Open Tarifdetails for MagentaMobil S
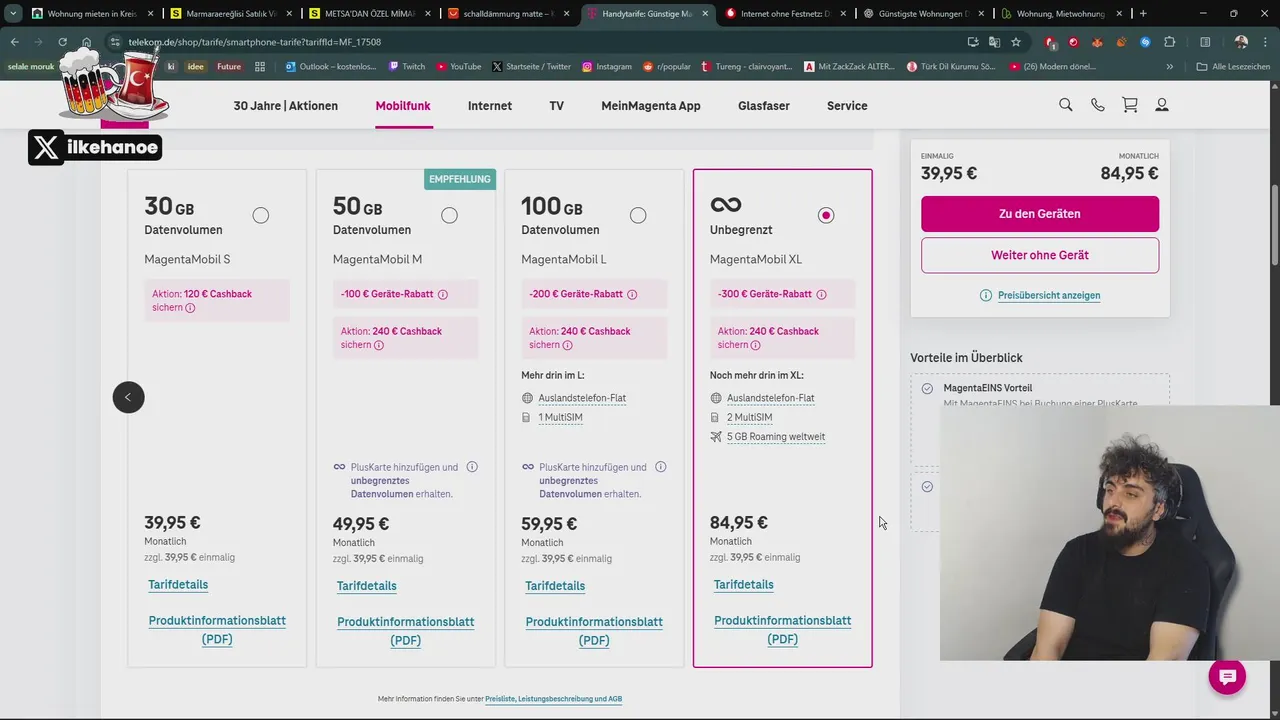The height and width of the screenshot is (720, 1280). (x=178, y=585)
